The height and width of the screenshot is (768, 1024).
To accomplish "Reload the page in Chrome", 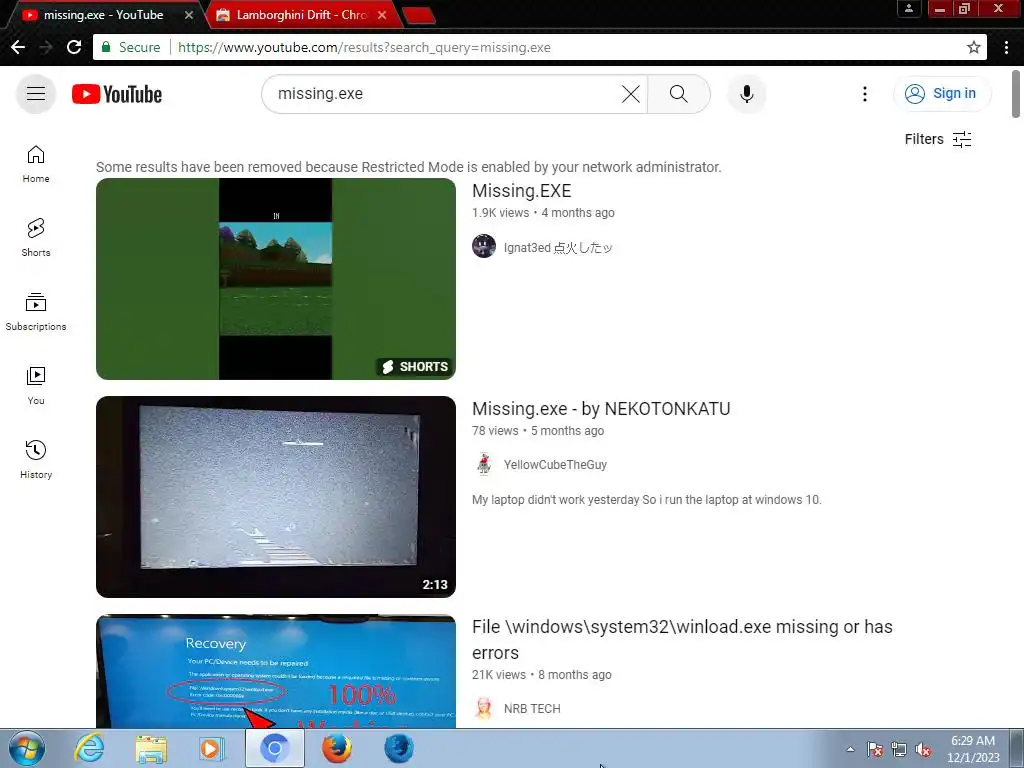I will click(74, 47).
